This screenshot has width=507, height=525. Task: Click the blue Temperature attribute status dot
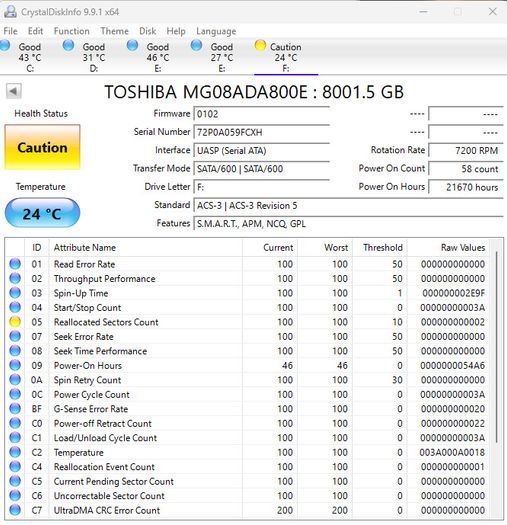[15, 452]
